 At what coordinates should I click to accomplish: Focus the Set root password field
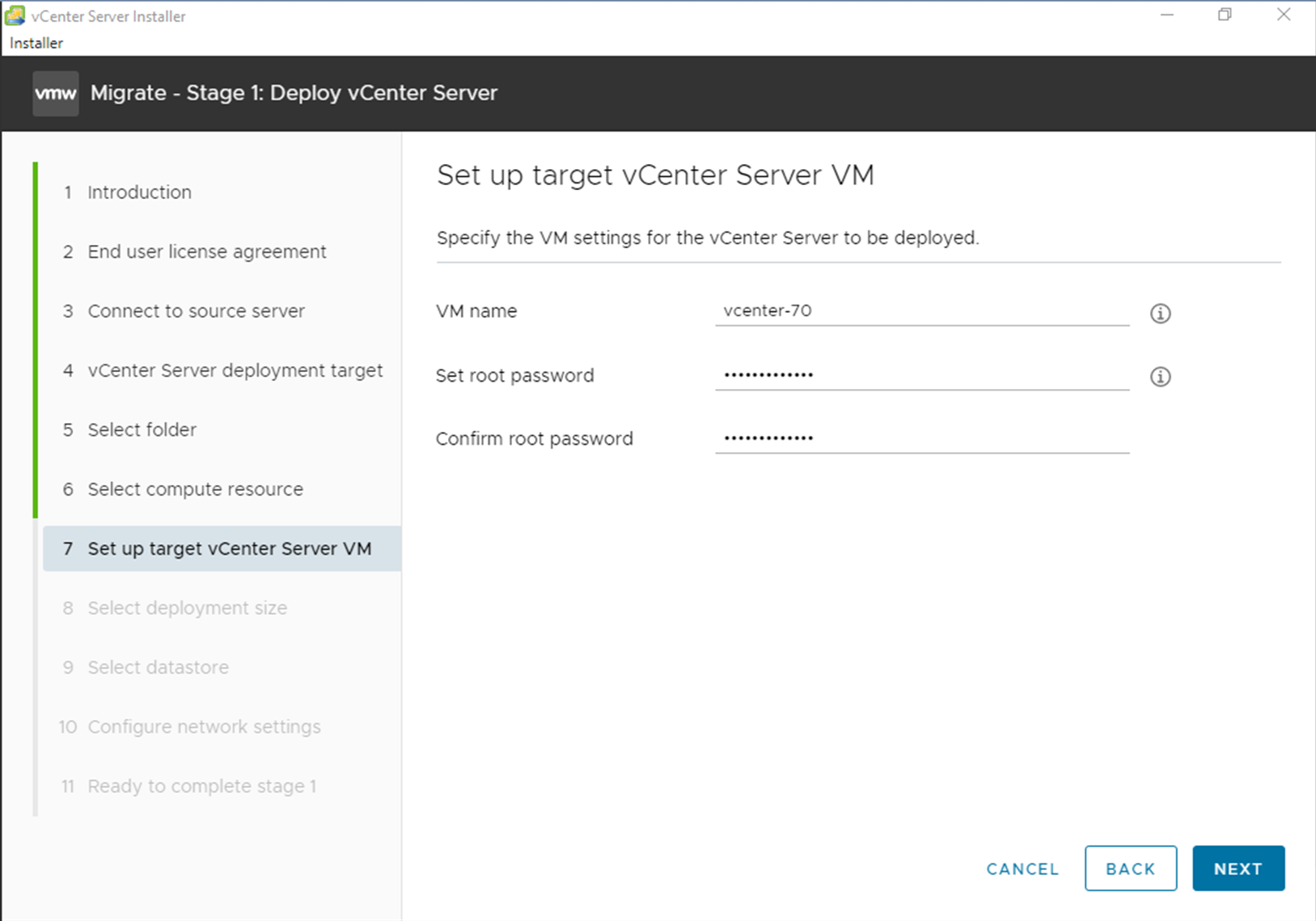click(x=922, y=374)
